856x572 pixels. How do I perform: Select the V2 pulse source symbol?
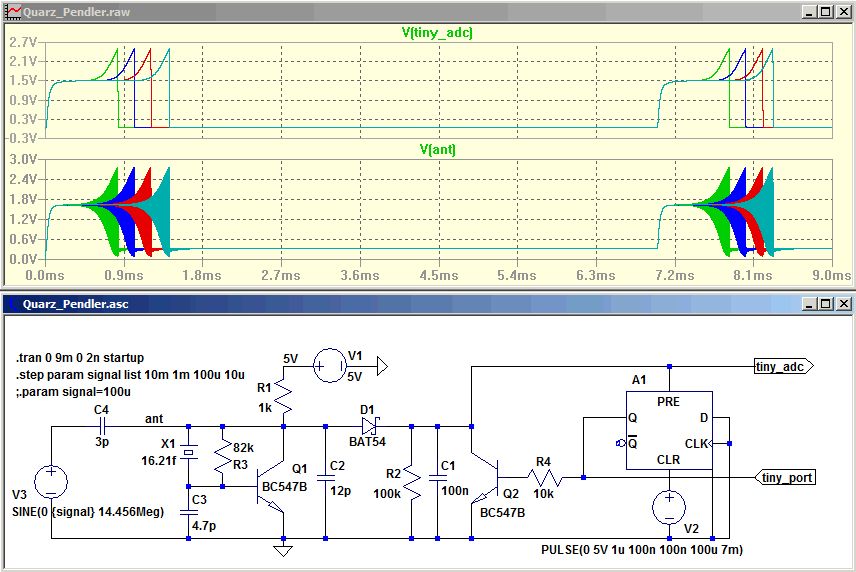[x=669, y=507]
